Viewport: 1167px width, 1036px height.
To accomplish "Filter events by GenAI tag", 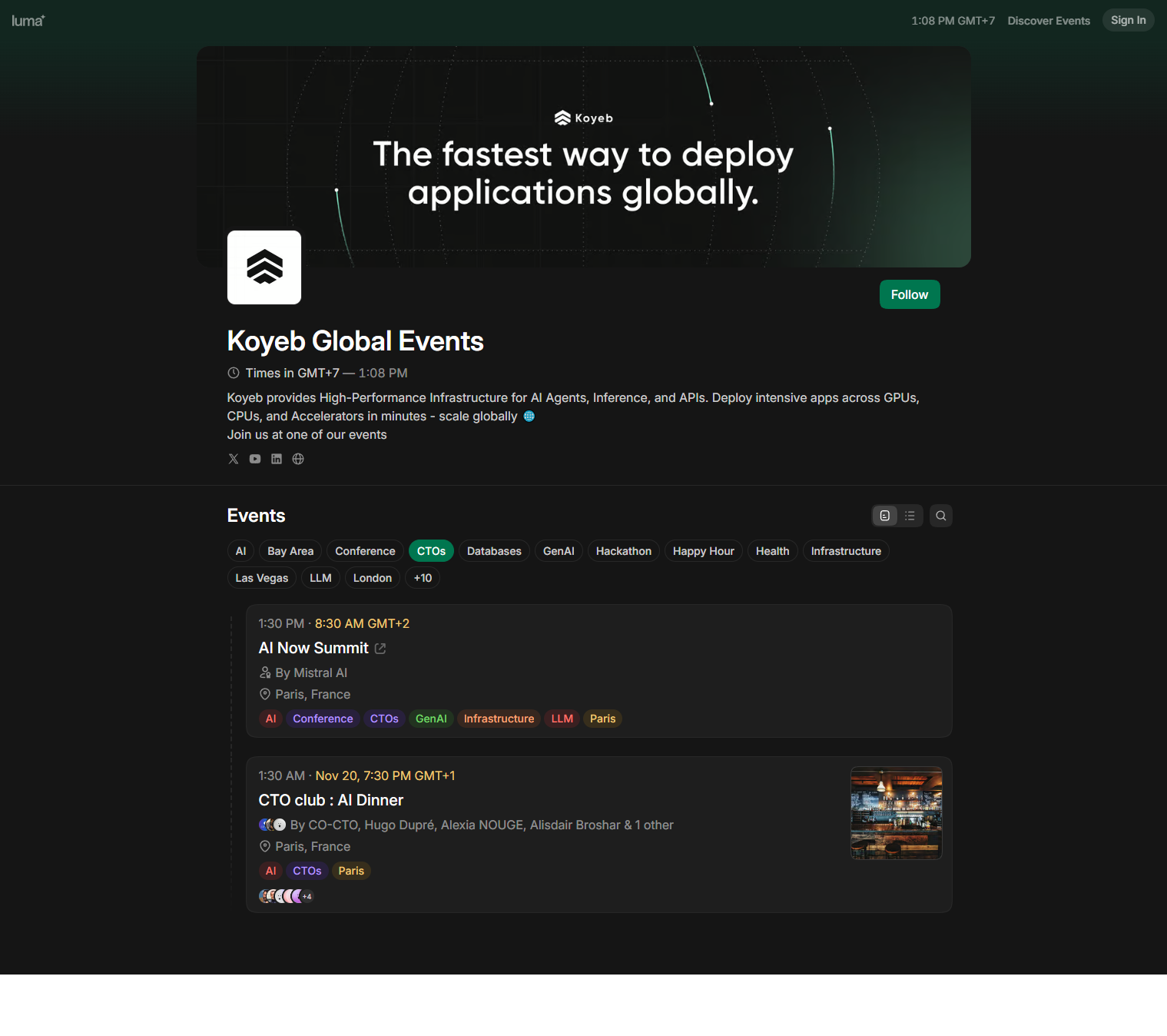I will [559, 551].
